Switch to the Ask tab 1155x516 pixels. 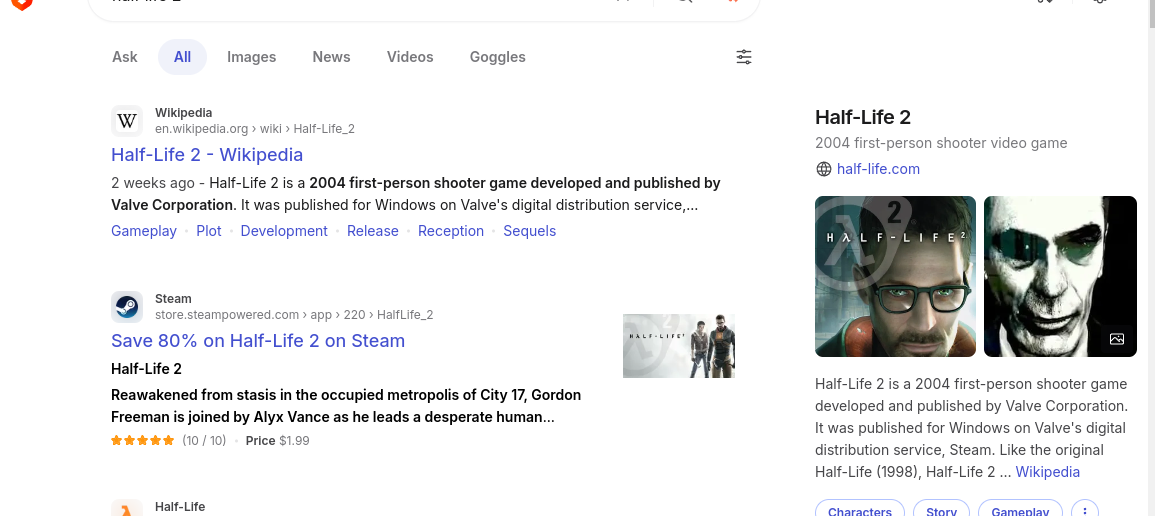(x=124, y=57)
